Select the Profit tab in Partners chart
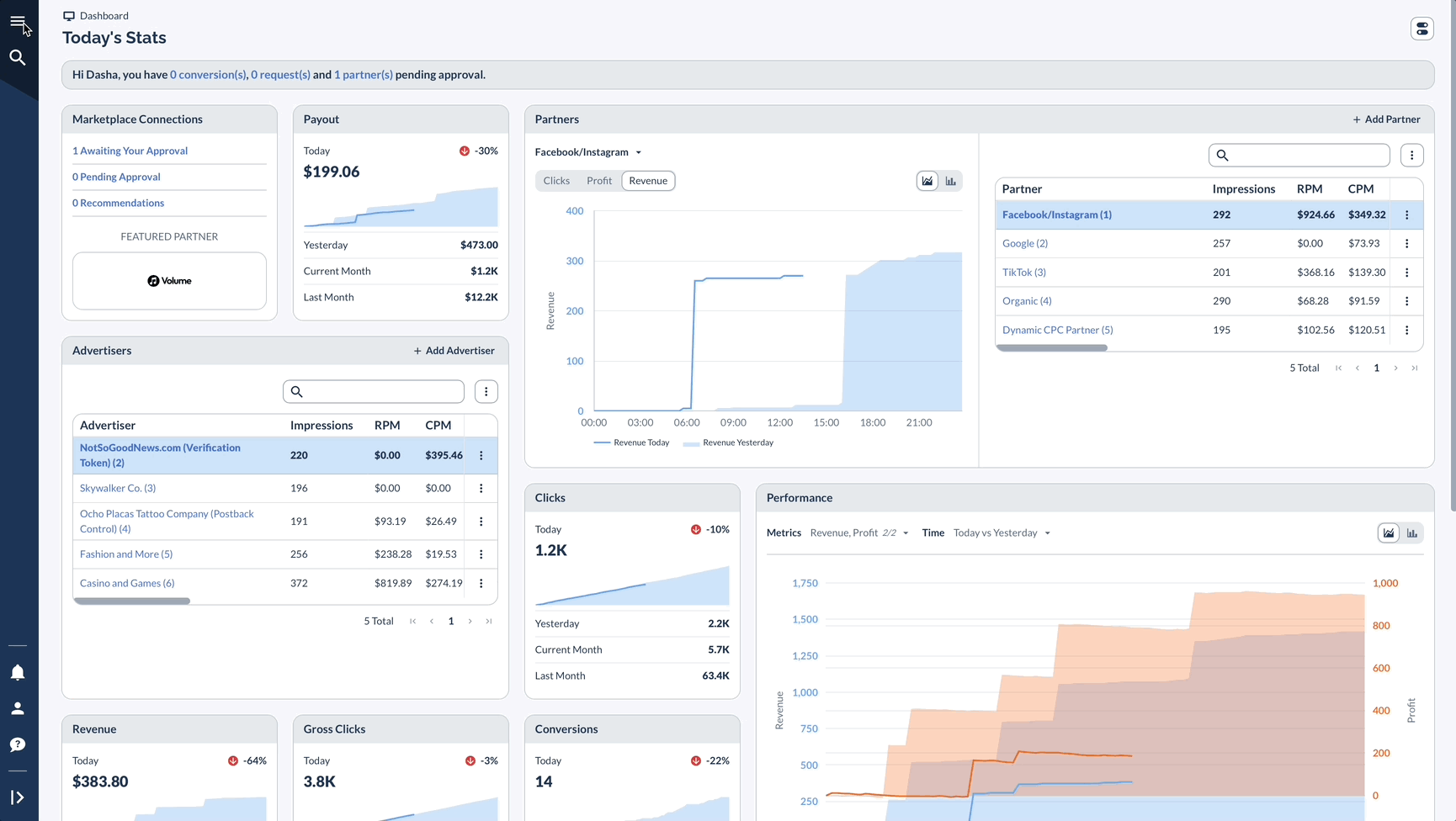This screenshot has height=821, width=1456. click(599, 181)
